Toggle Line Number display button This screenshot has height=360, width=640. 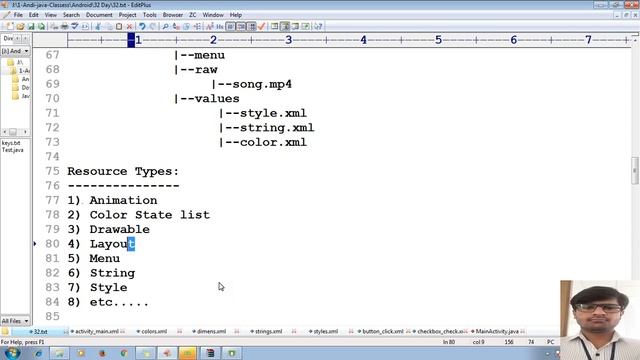pyautogui.click(x=251, y=27)
